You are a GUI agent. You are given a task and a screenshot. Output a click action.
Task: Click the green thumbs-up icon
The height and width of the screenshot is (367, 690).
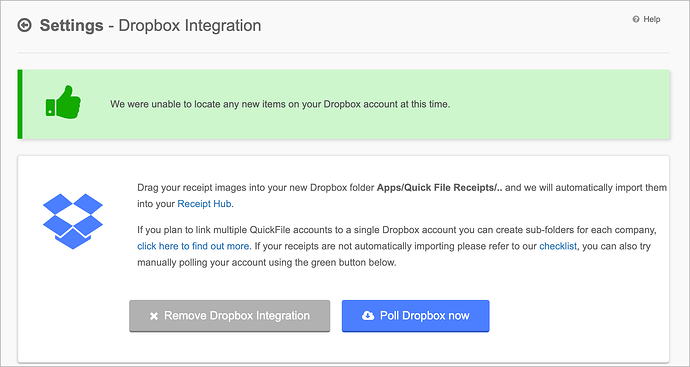(63, 102)
